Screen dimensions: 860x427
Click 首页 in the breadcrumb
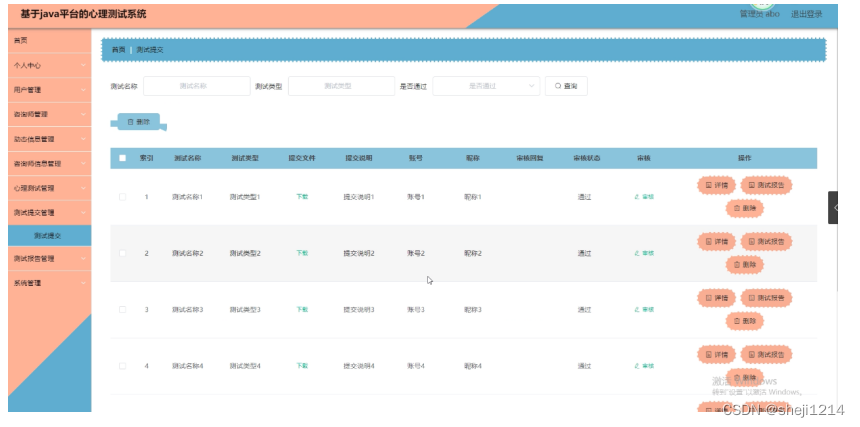(x=118, y=50)
